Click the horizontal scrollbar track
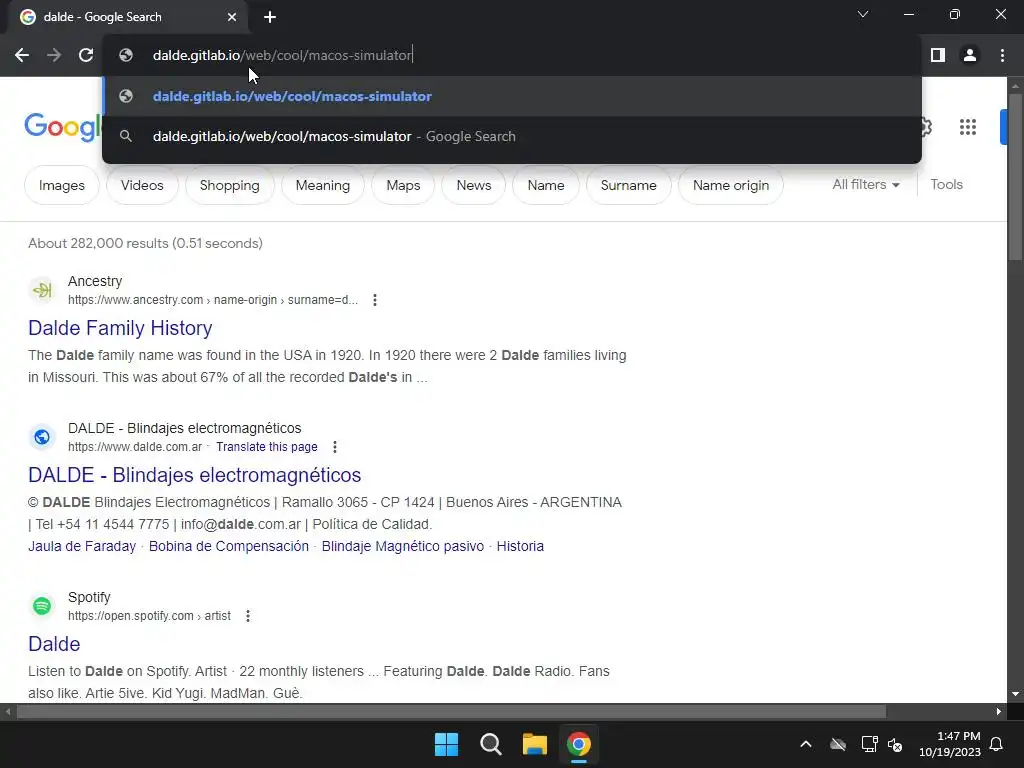Screen dimensions: 1024x768 coord(451,711)
